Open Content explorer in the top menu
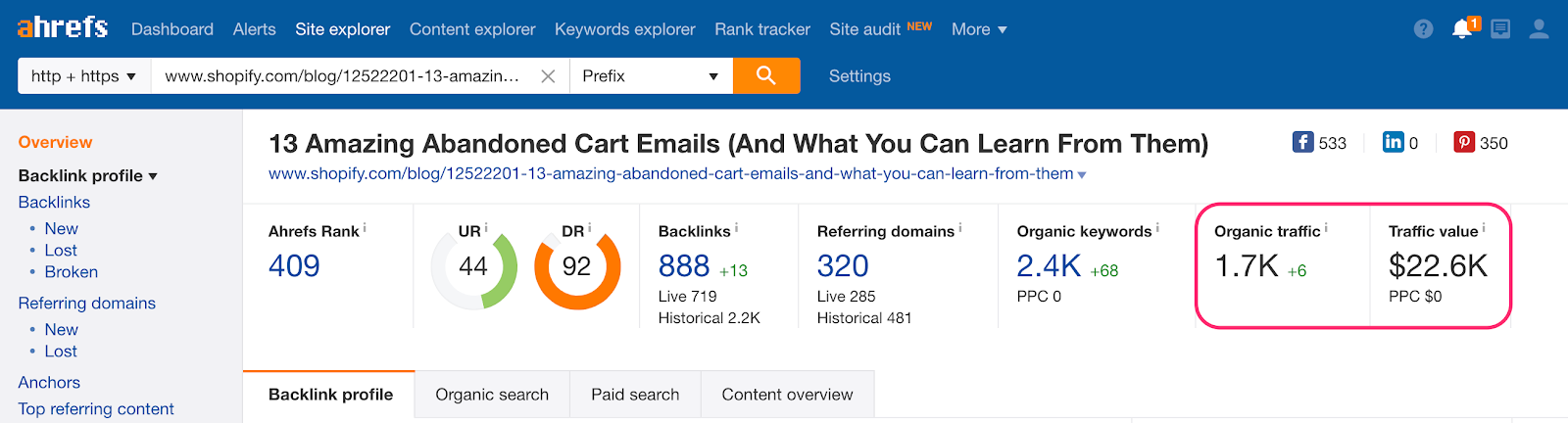 click(x=472, y=29)
